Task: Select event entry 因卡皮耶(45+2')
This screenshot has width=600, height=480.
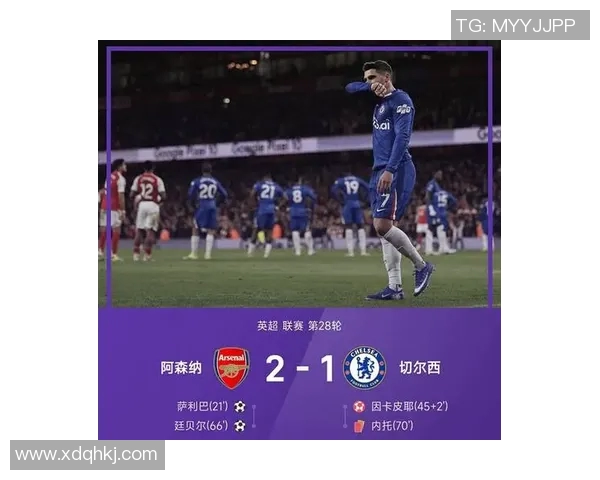Action: coord(409,407)
